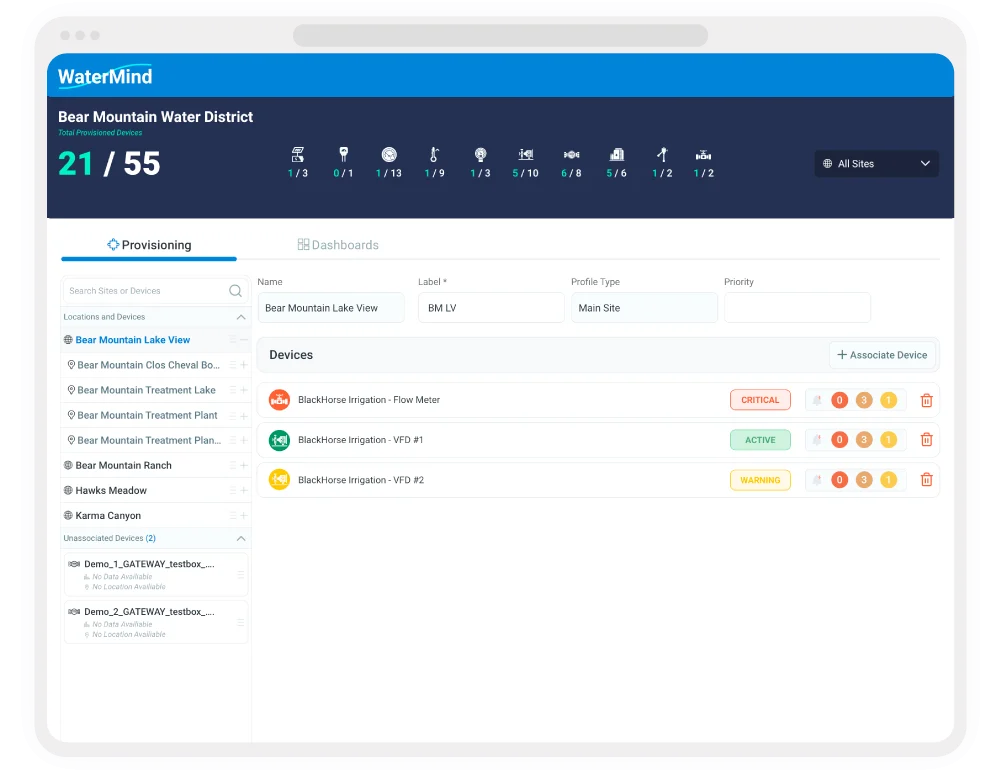Click yellow 1 alert count on VFD #2 row
The width and height of the screenshot is (1001, 780).
point(889,480)
